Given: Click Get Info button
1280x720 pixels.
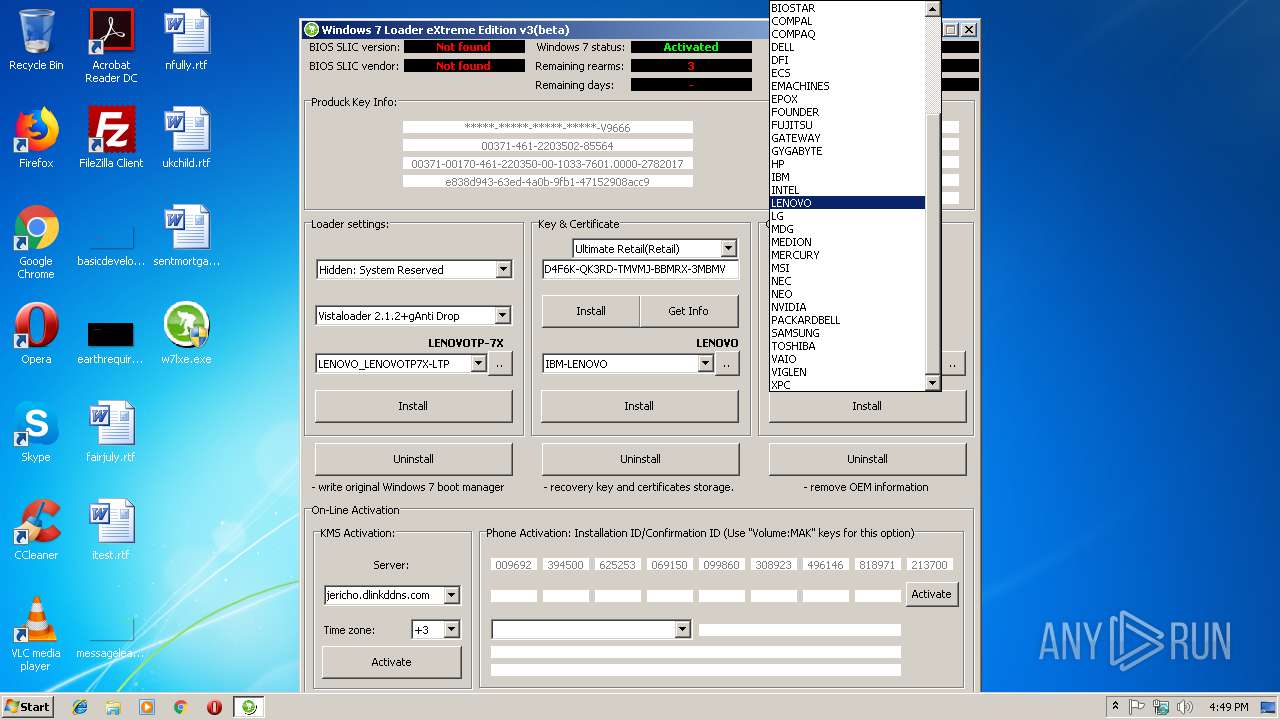Looking at the screenshot, I should 688,311.
